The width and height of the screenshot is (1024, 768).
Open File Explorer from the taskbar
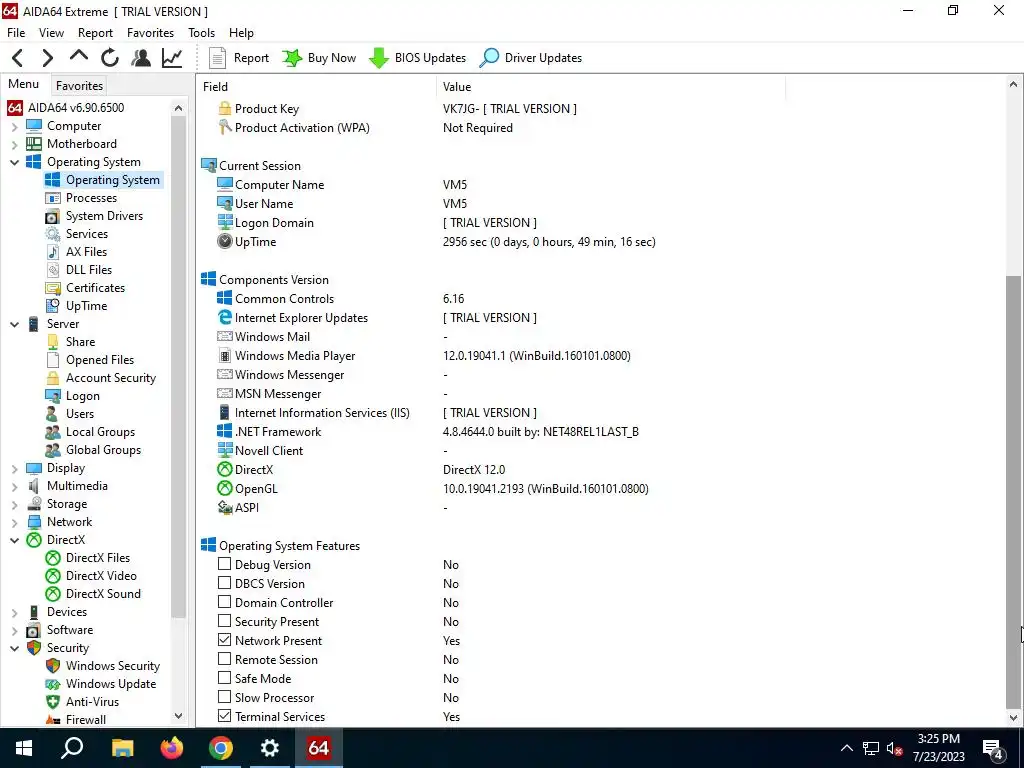[x=123, y=748]
